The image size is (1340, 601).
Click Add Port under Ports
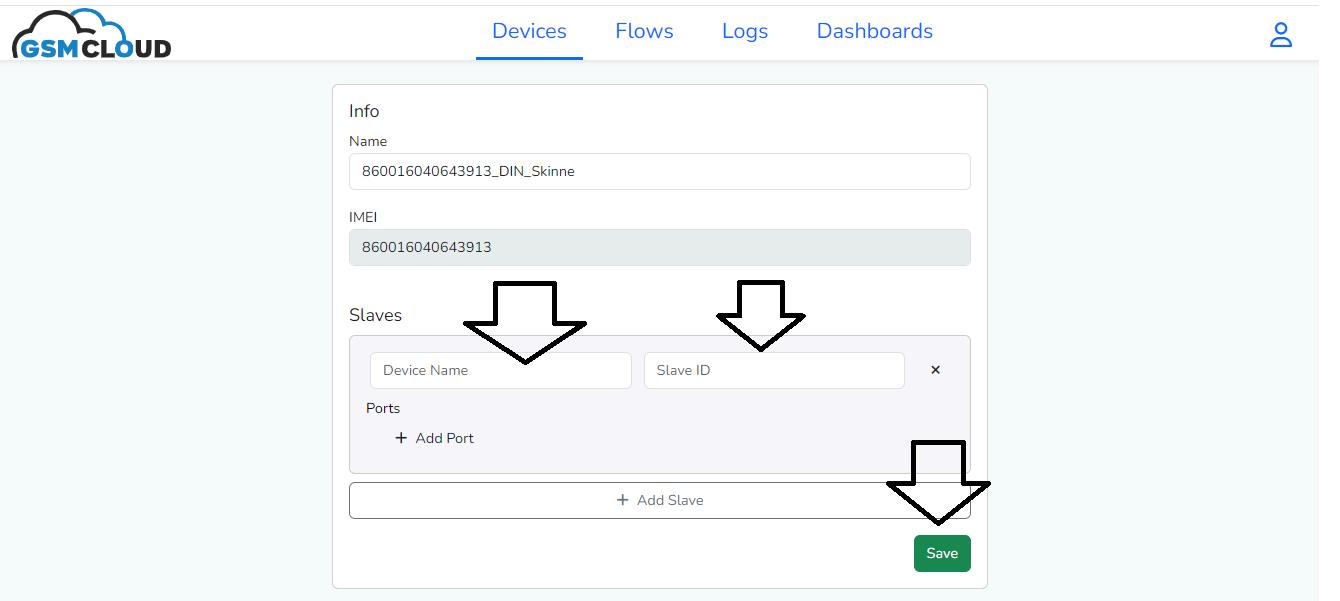[x=435, y=438]
